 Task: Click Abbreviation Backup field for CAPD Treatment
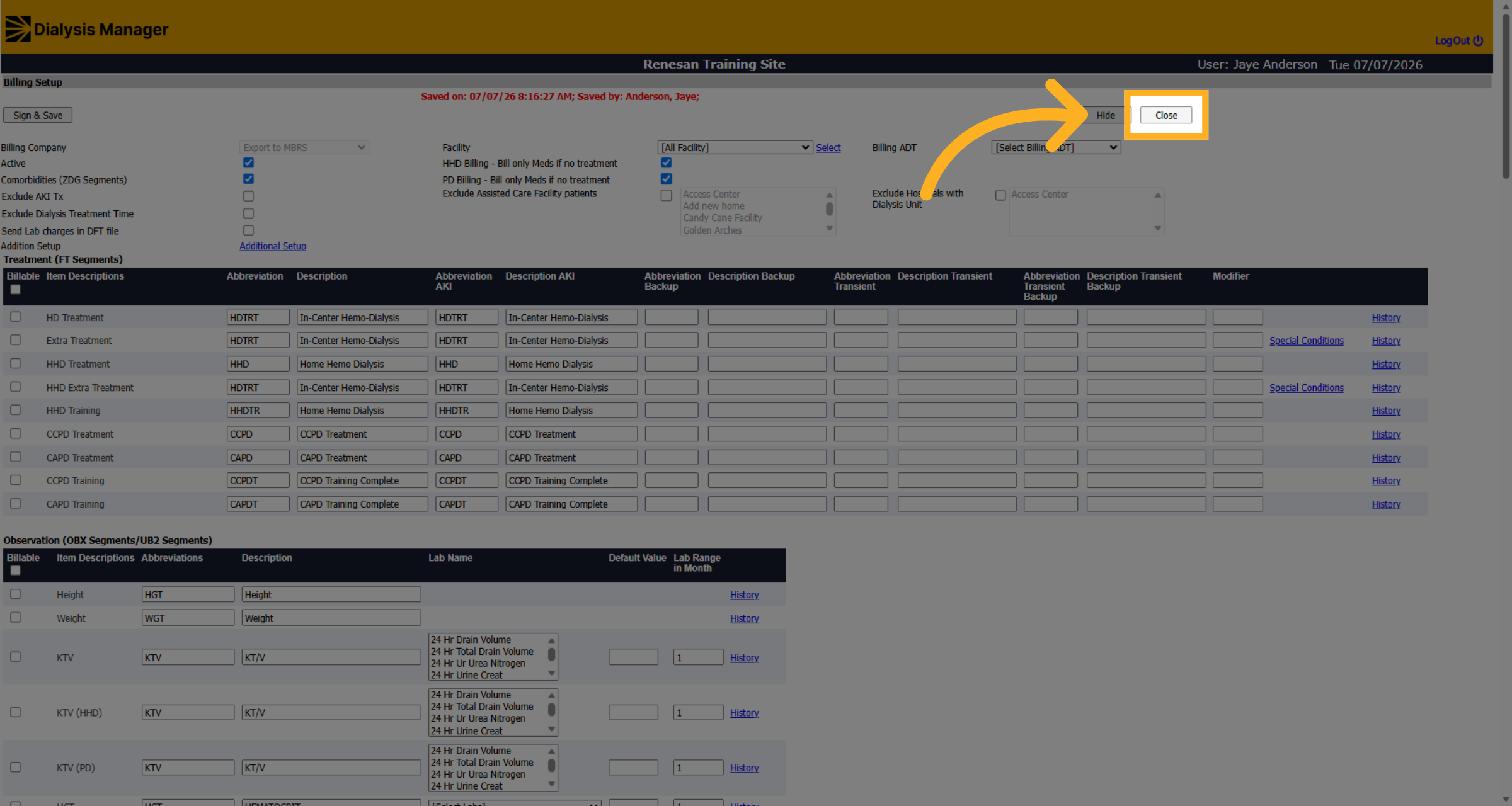pyautogui.click(x=671, y=457)
